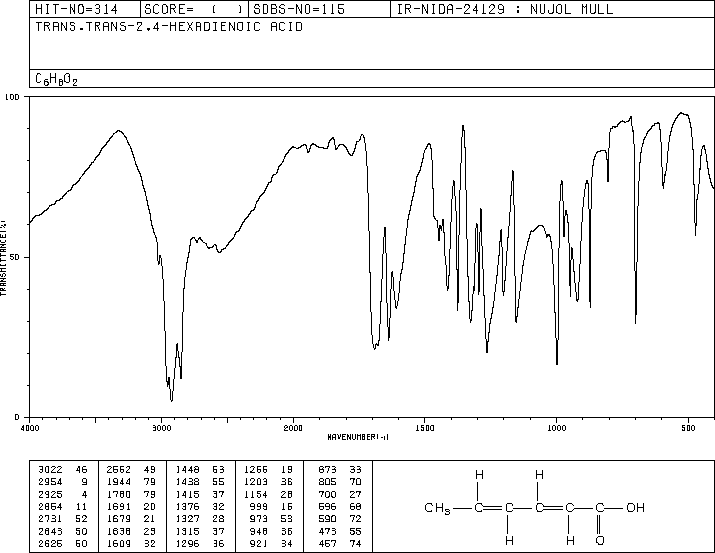Select the 590 peak table entry
This screenshot has height=553, width=715.
340,519
